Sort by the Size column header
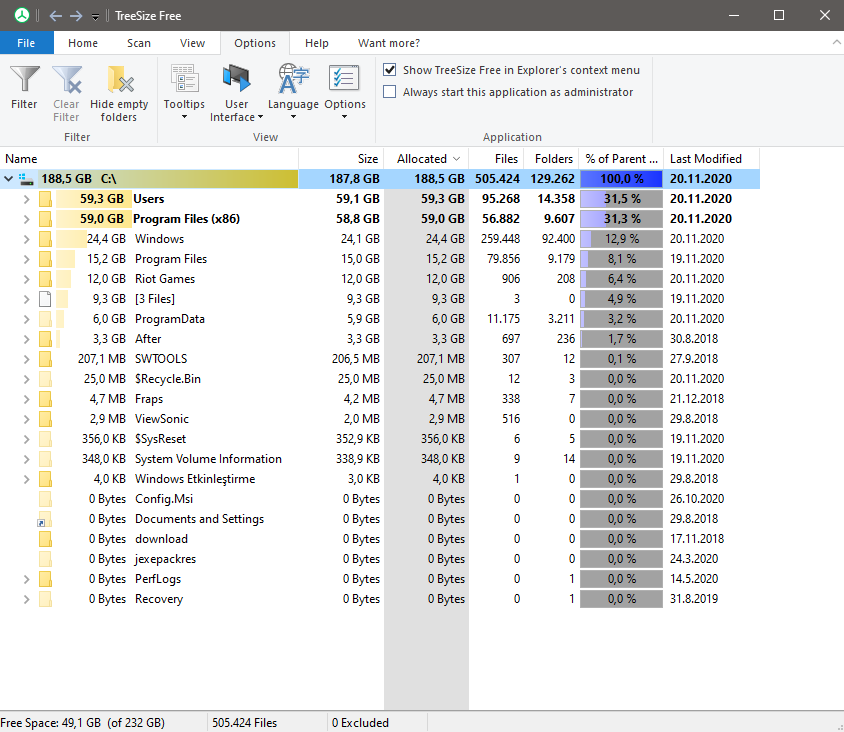The image size is (844, 732). (341, 159)
